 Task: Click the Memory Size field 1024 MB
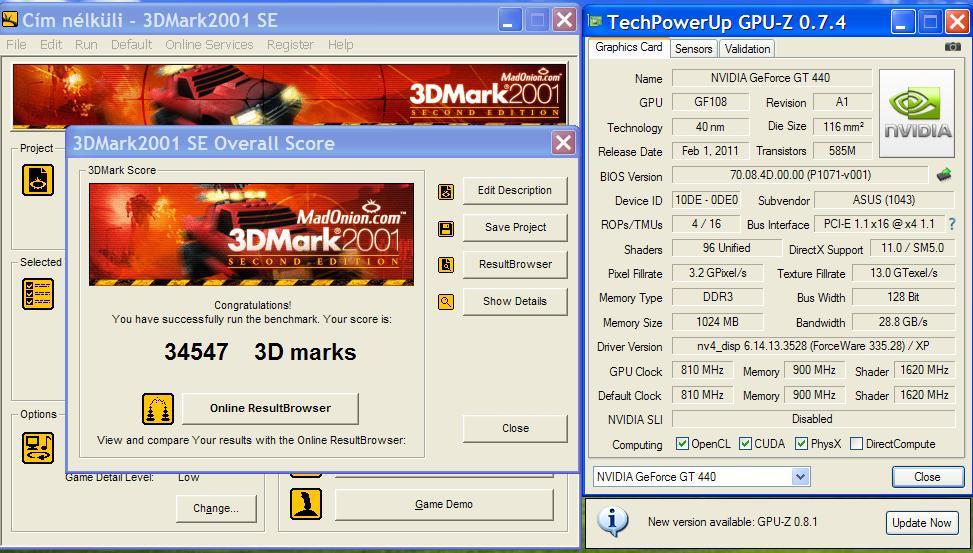(x=717, y=321)
